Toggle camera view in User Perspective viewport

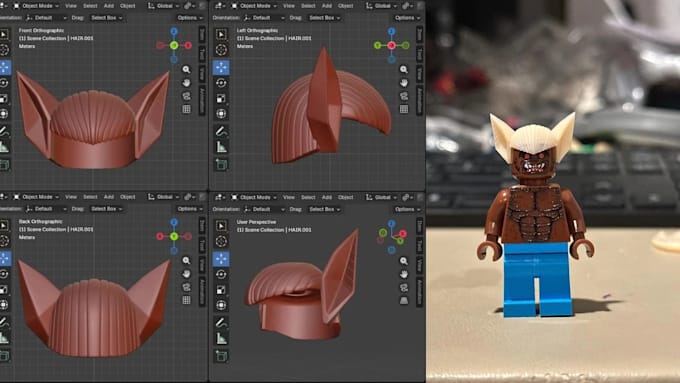tap(404, 288)
